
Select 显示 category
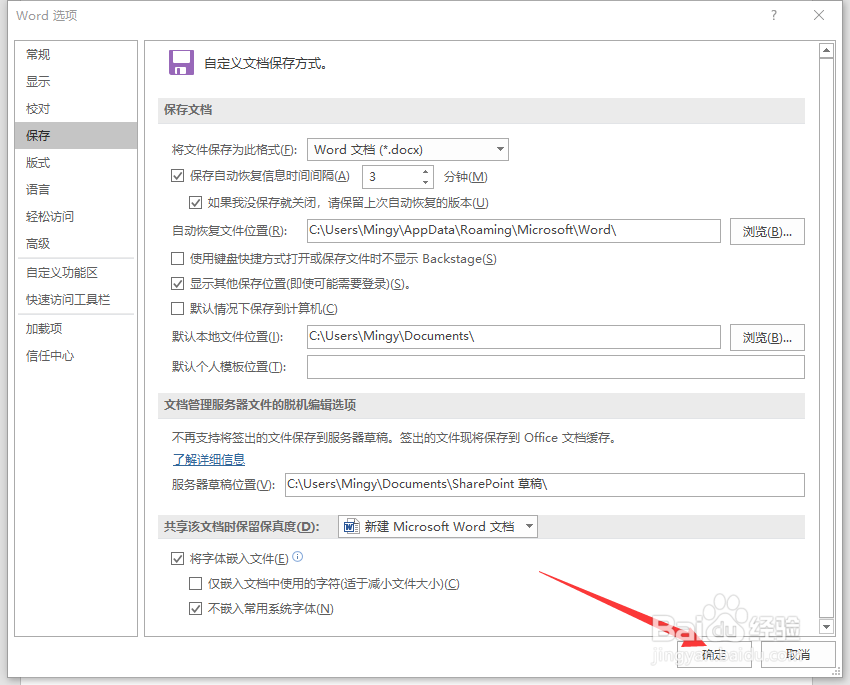76,81
